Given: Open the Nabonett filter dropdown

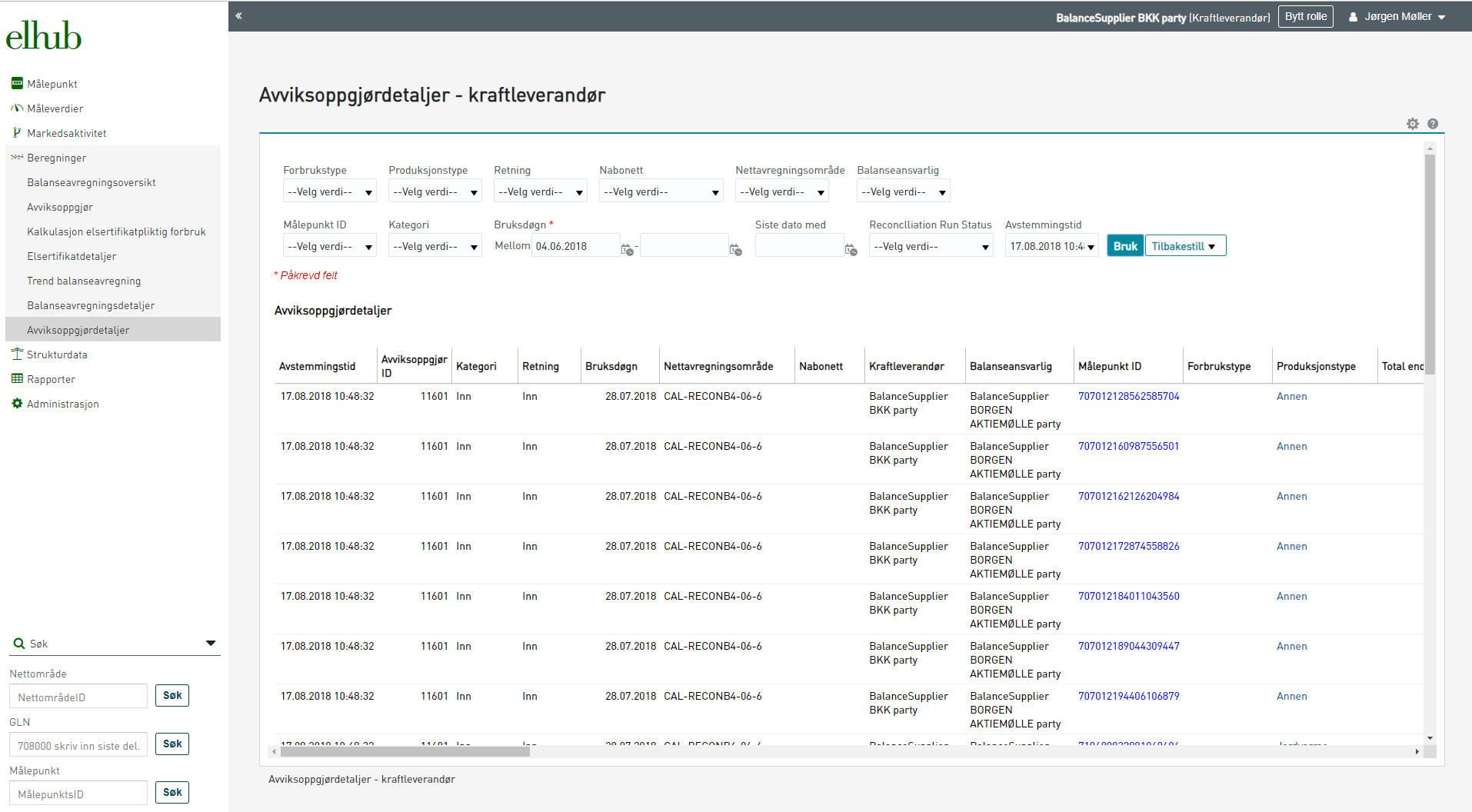Looking at the screenshot, I should 661,191.
